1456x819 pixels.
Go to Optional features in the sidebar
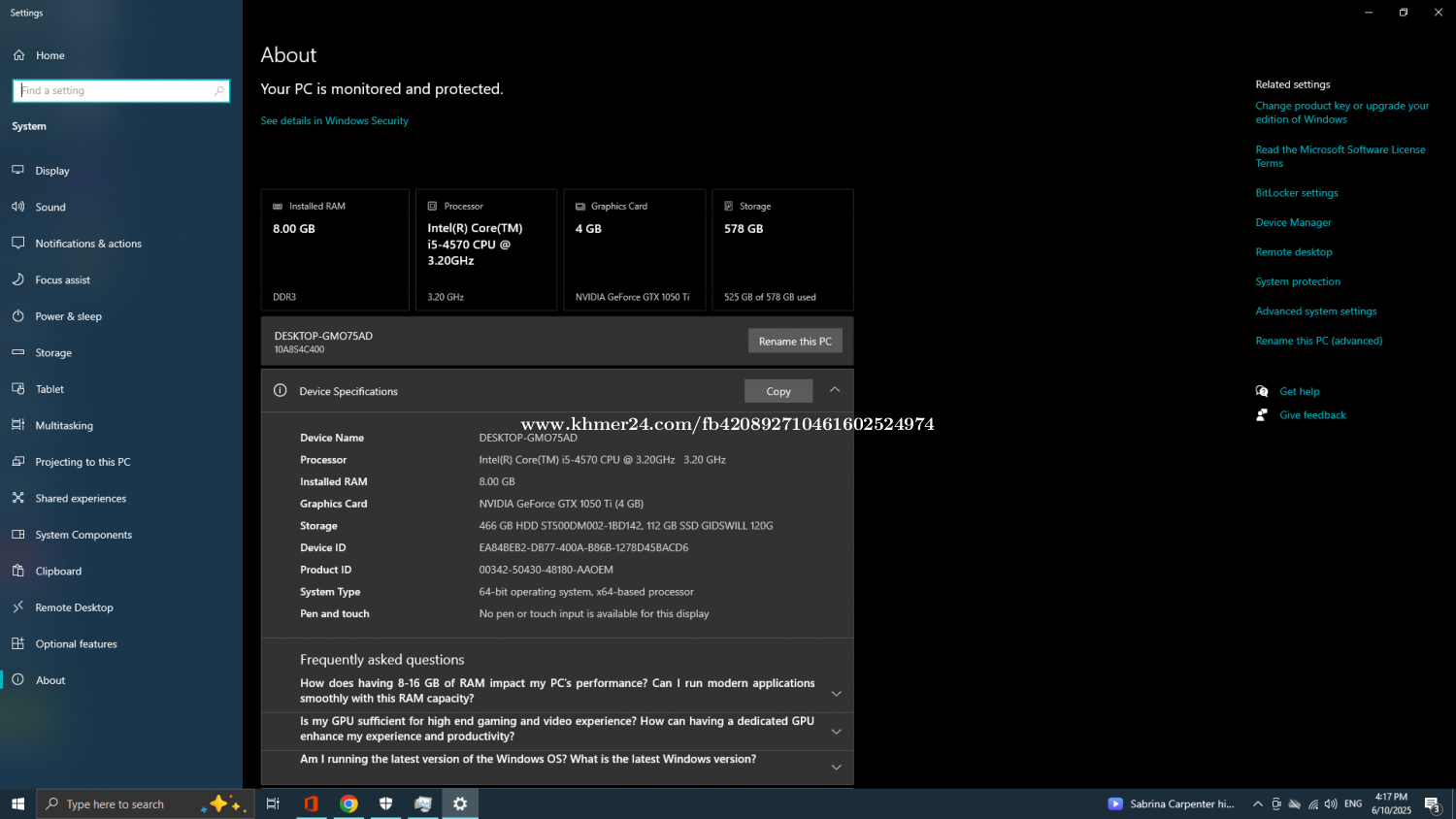[x=77, y=644]
